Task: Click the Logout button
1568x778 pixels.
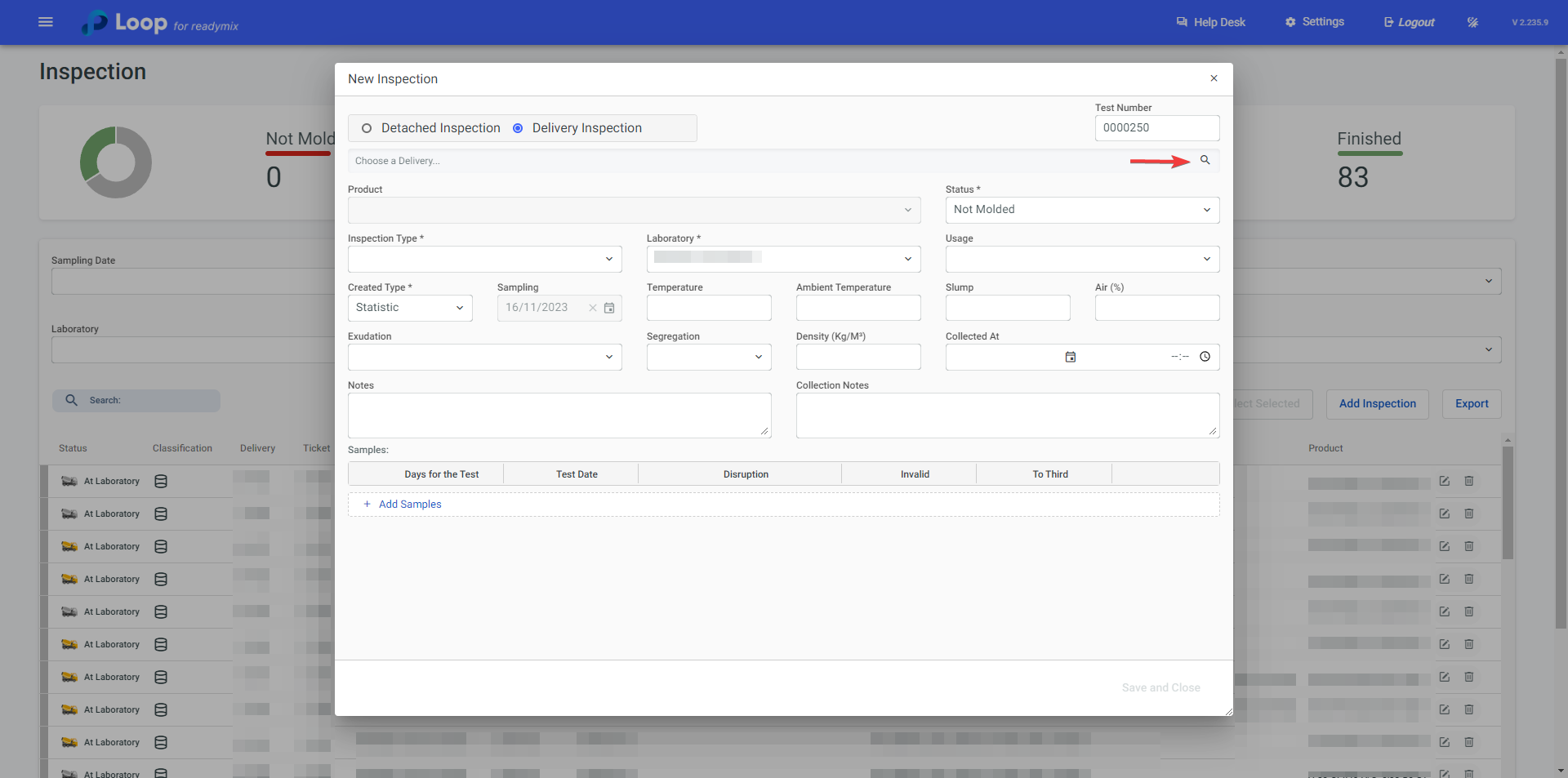Action: (1409, 22)
